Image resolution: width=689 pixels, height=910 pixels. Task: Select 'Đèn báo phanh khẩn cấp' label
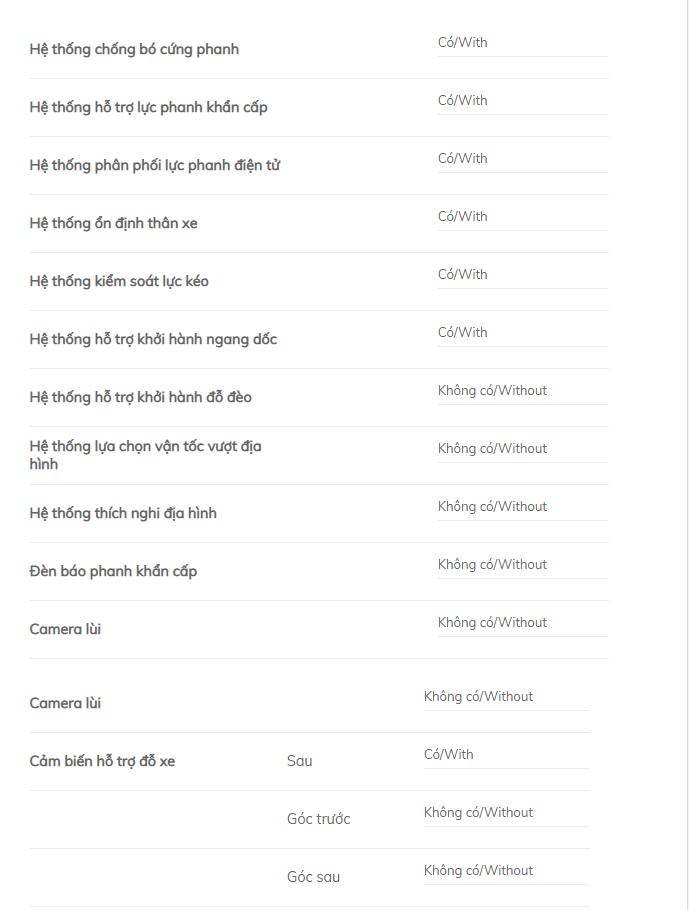click(x=113, y=572)
